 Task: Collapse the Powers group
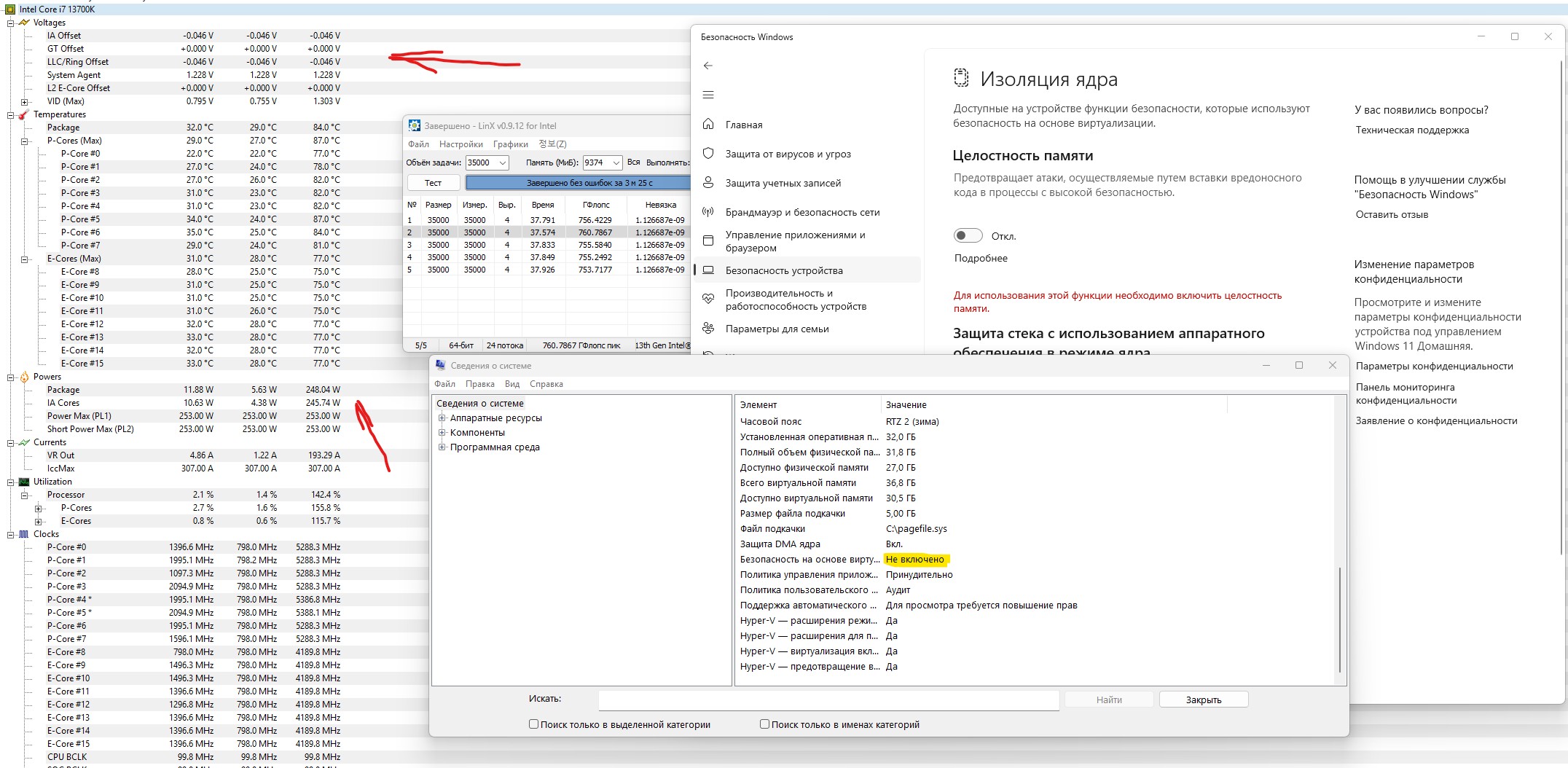10,377
